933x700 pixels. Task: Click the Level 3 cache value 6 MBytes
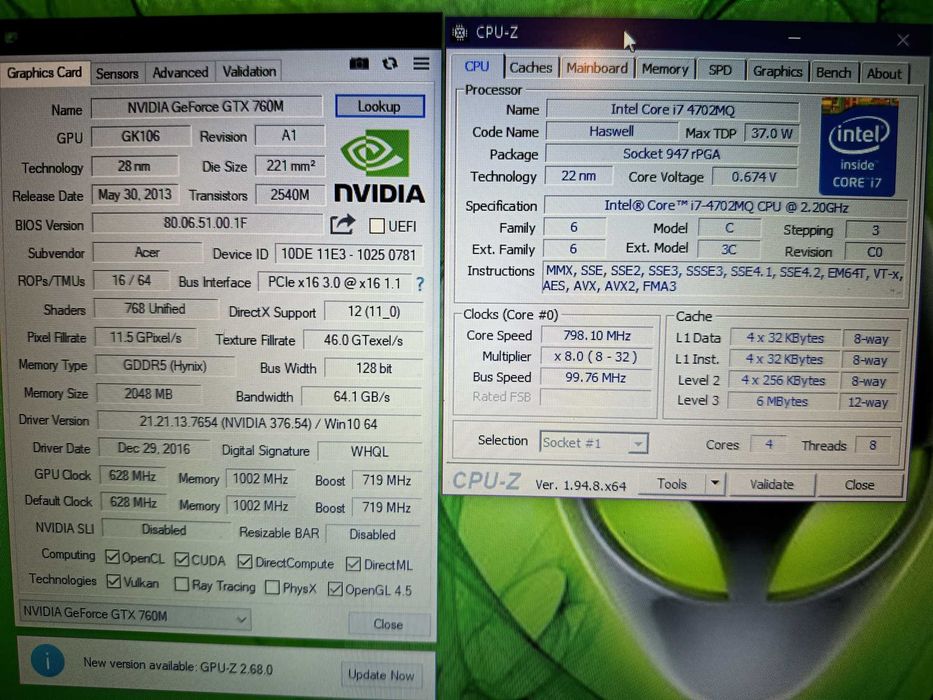point(782,402)
